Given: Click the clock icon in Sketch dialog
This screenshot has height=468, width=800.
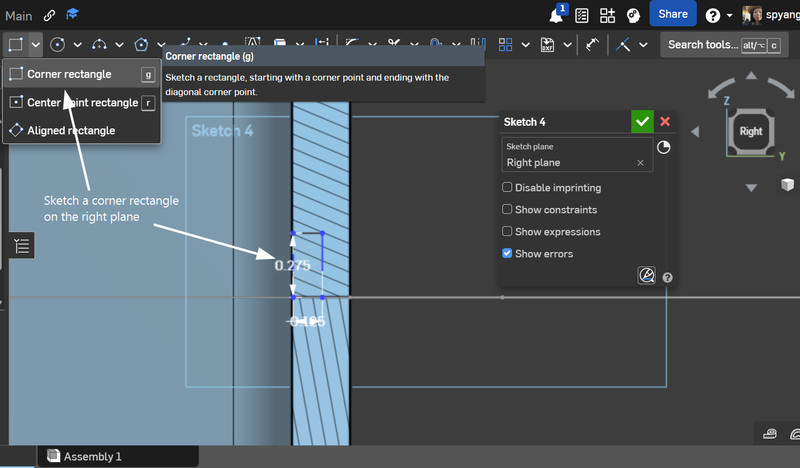Looking at the screenshot, I should click(x=663, y=147).
